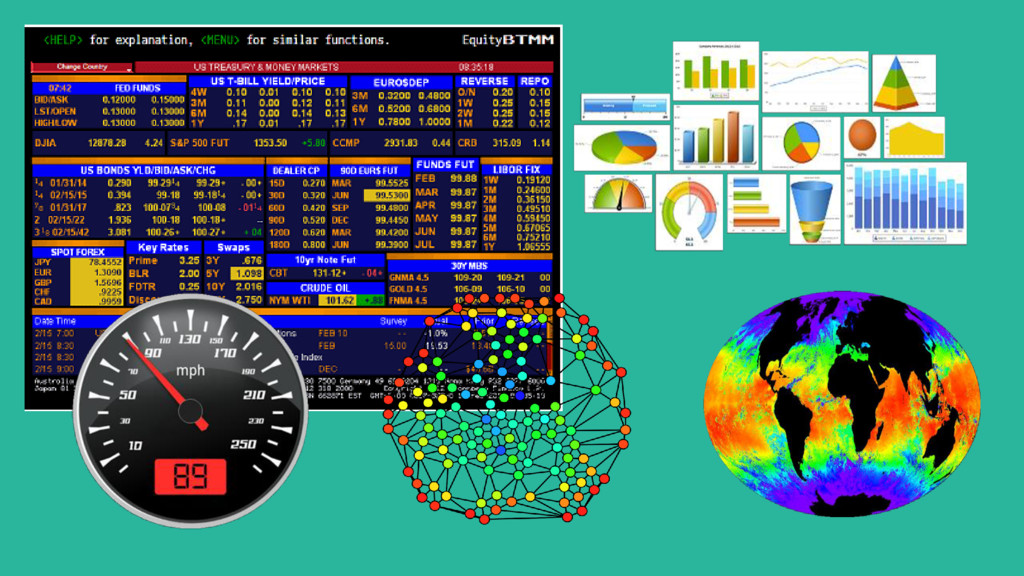
Task: Select the US T-BILL YIELD/PRICE header
Action: point(268,81)
